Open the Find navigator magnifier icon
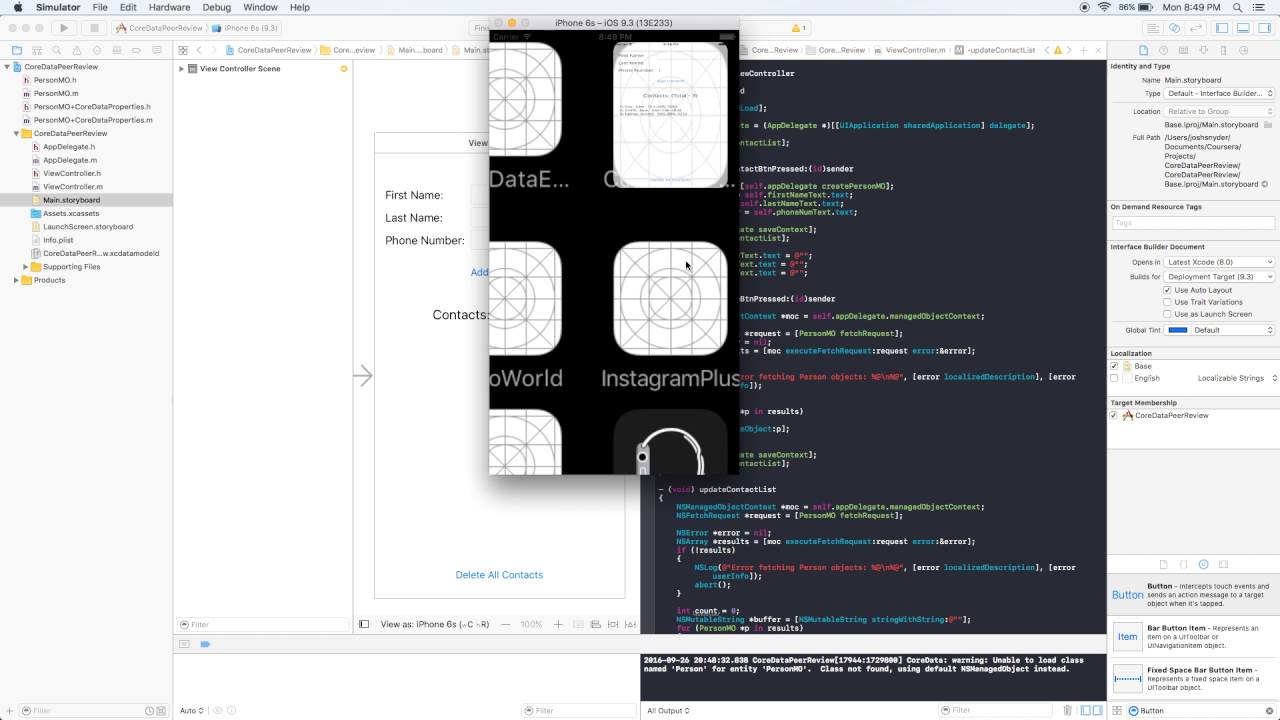 click(x=55, y=50)
